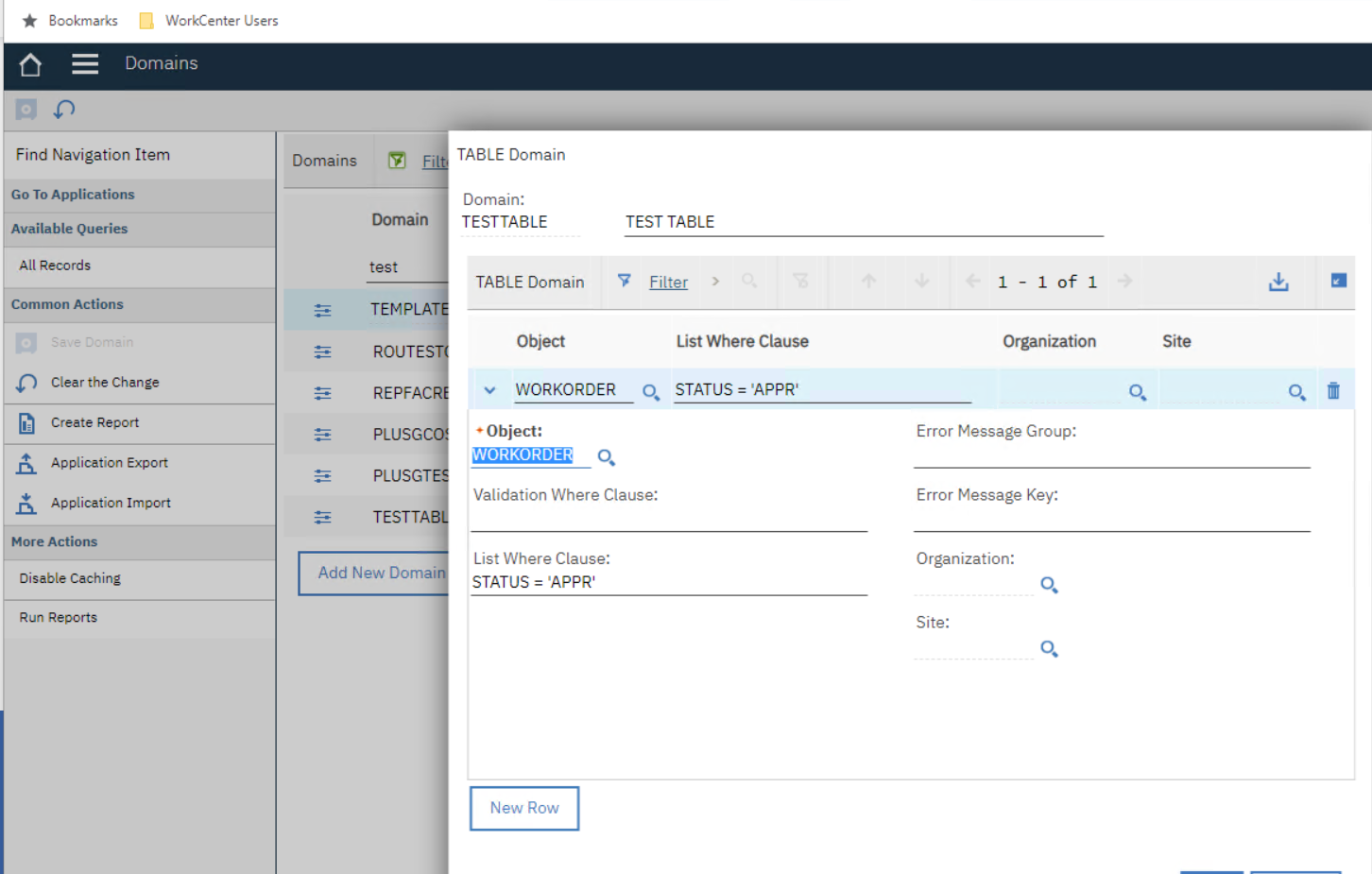Open Object lookup in WORKORDER table row

click(651, 392)
